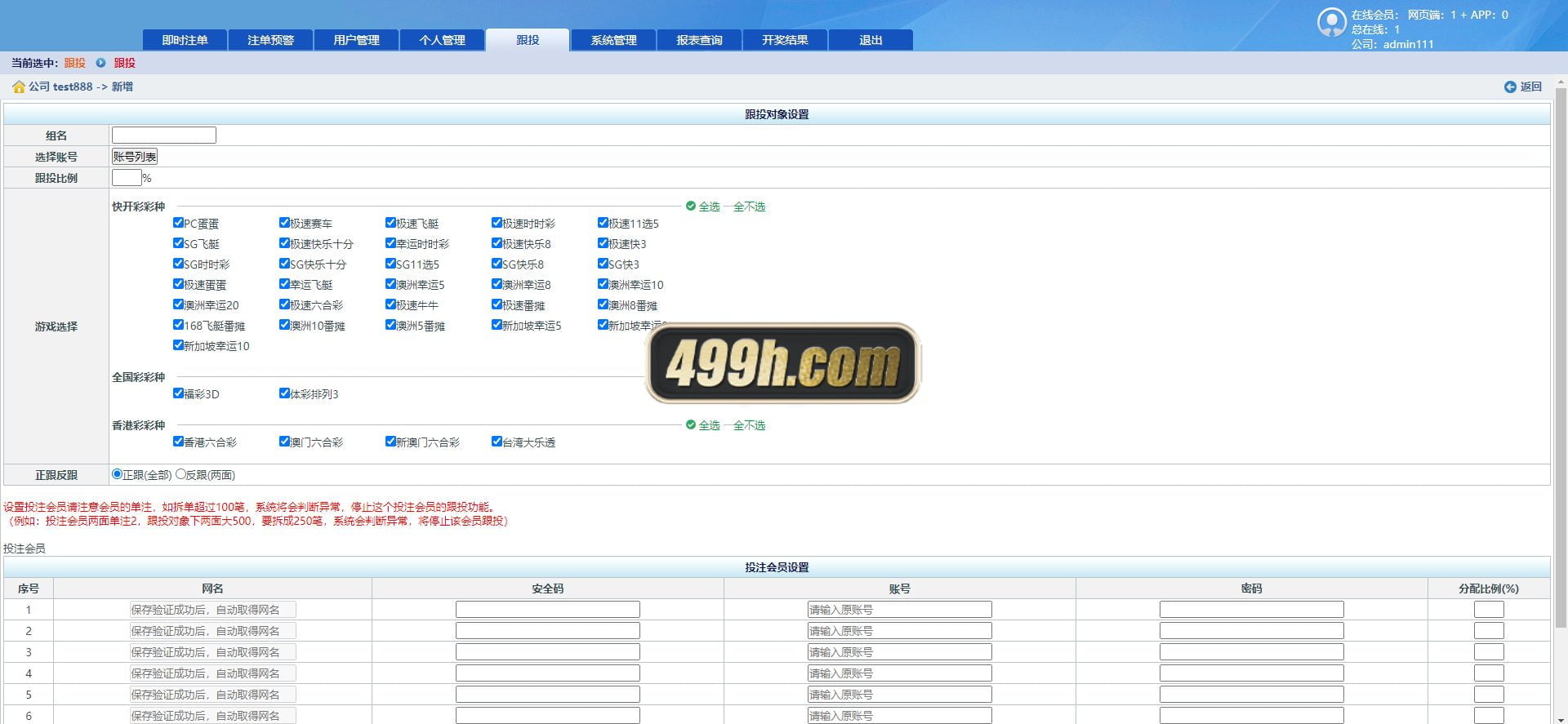Focus the 分配比例 field in row 1

(1489, 610)
